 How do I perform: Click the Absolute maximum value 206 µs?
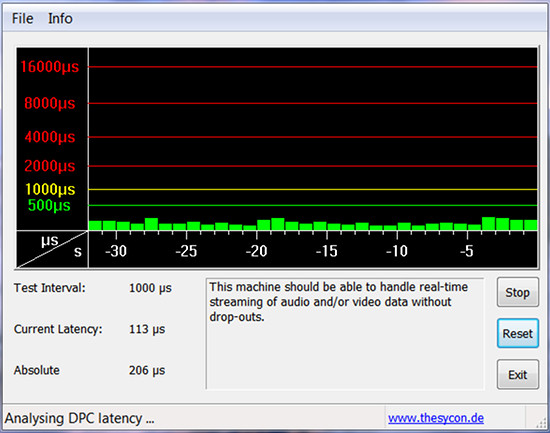click(x=147, y=370)
